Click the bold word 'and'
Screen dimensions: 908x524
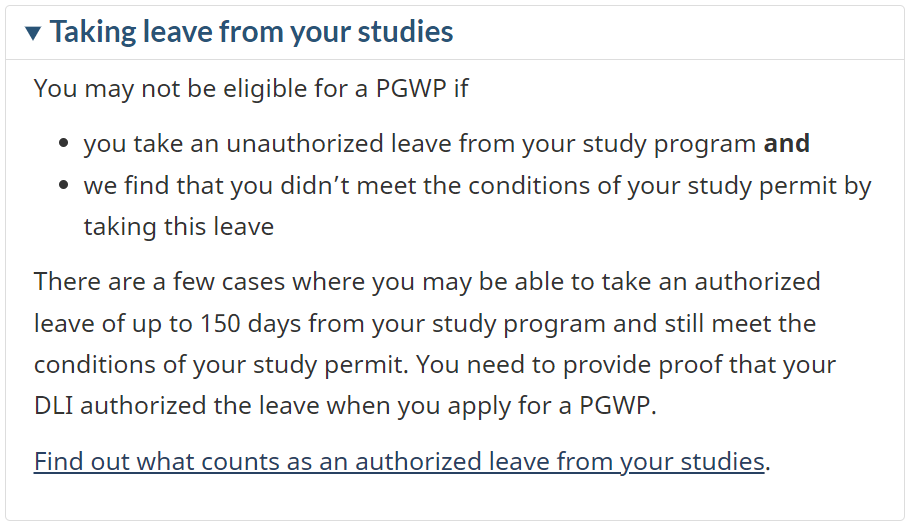[786, 143]
